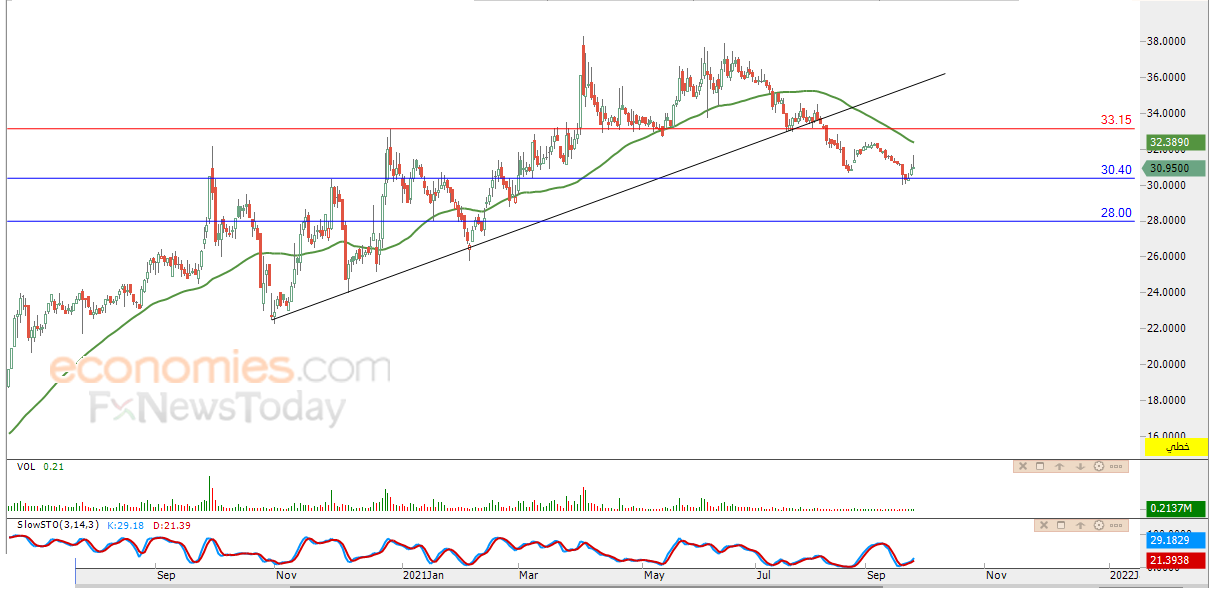The image size is (1209, 589).
Task: Click the 22.0000 price axis label
Action: click(1166, 329)
